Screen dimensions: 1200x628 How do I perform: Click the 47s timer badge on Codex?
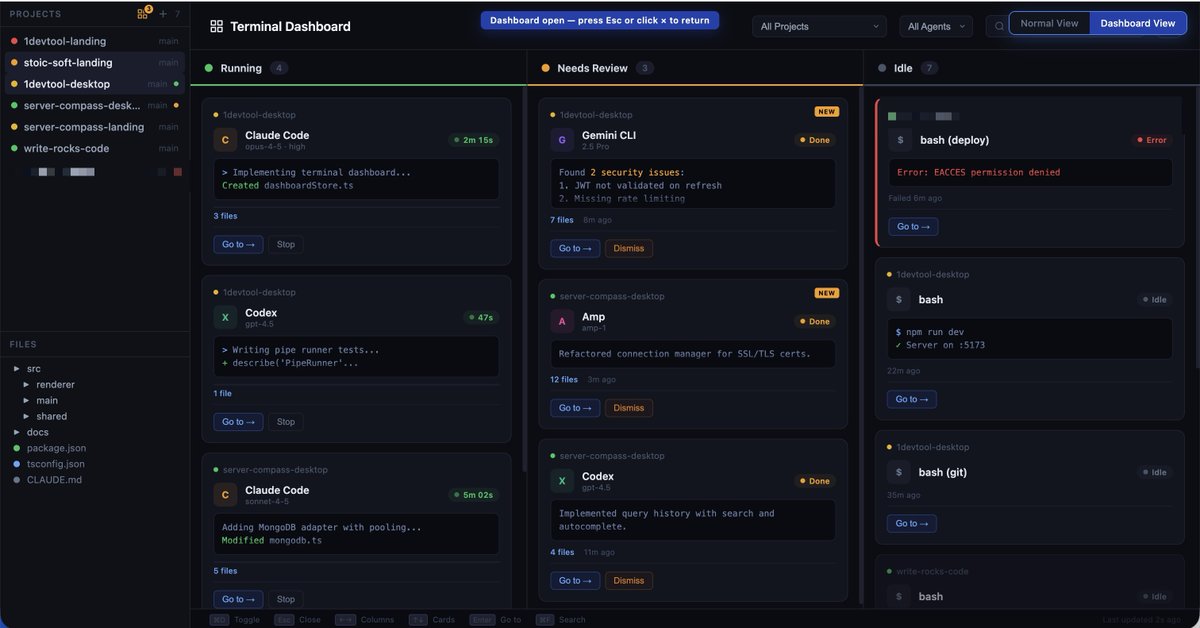pos(480,317)
